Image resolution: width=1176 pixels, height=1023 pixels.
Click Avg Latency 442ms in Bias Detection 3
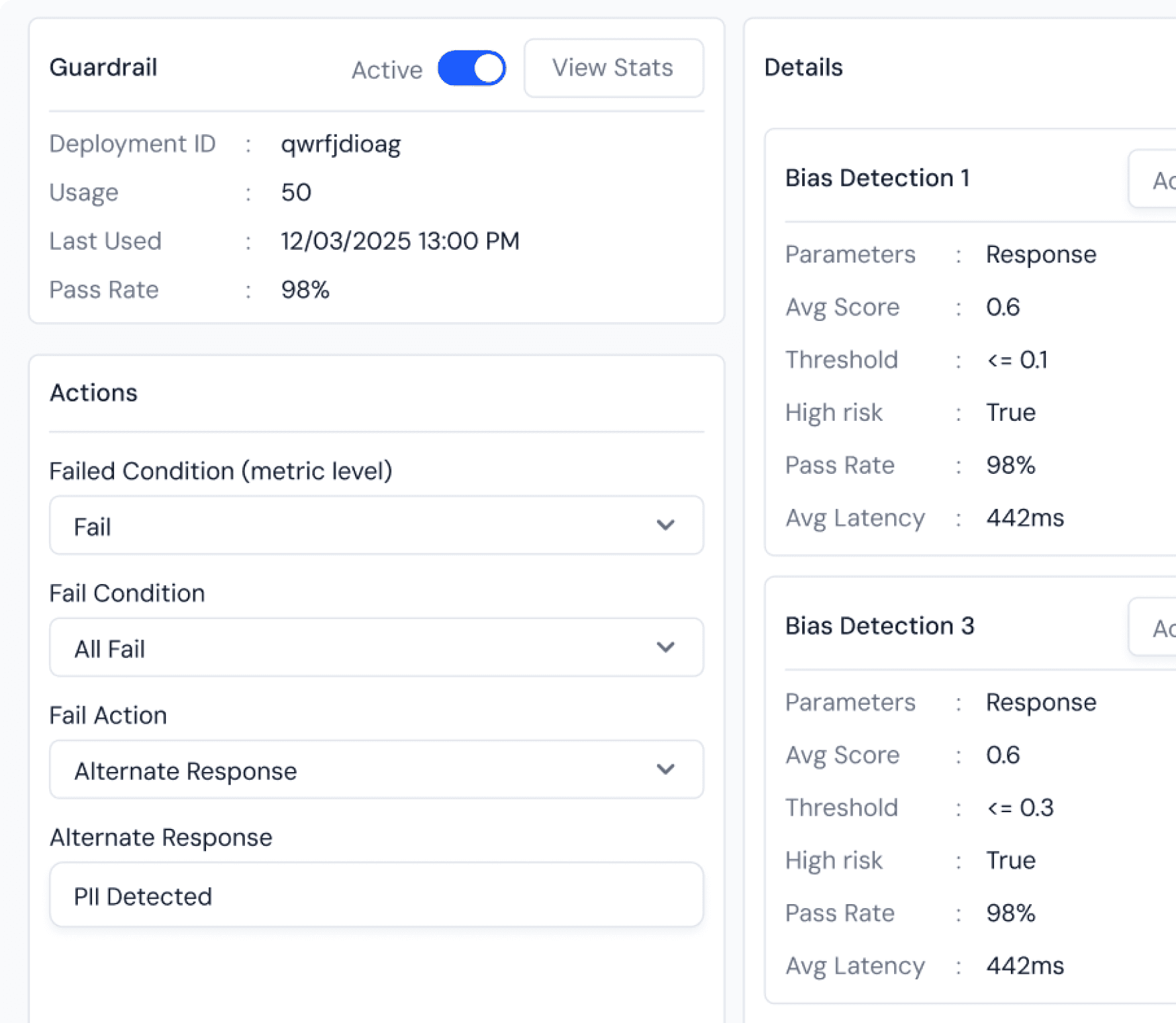(1025, 966)
